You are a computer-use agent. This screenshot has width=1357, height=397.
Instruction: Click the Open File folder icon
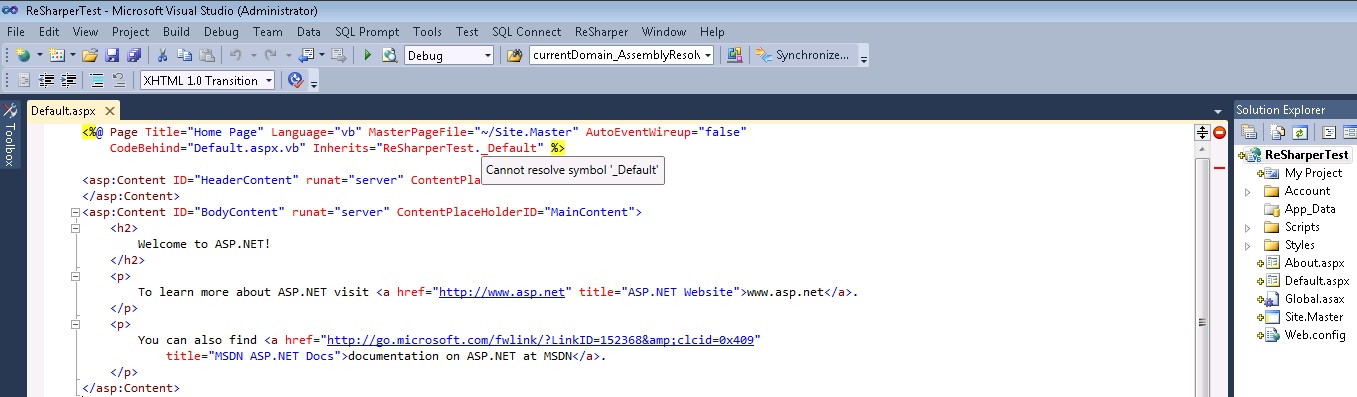point(90,55)
